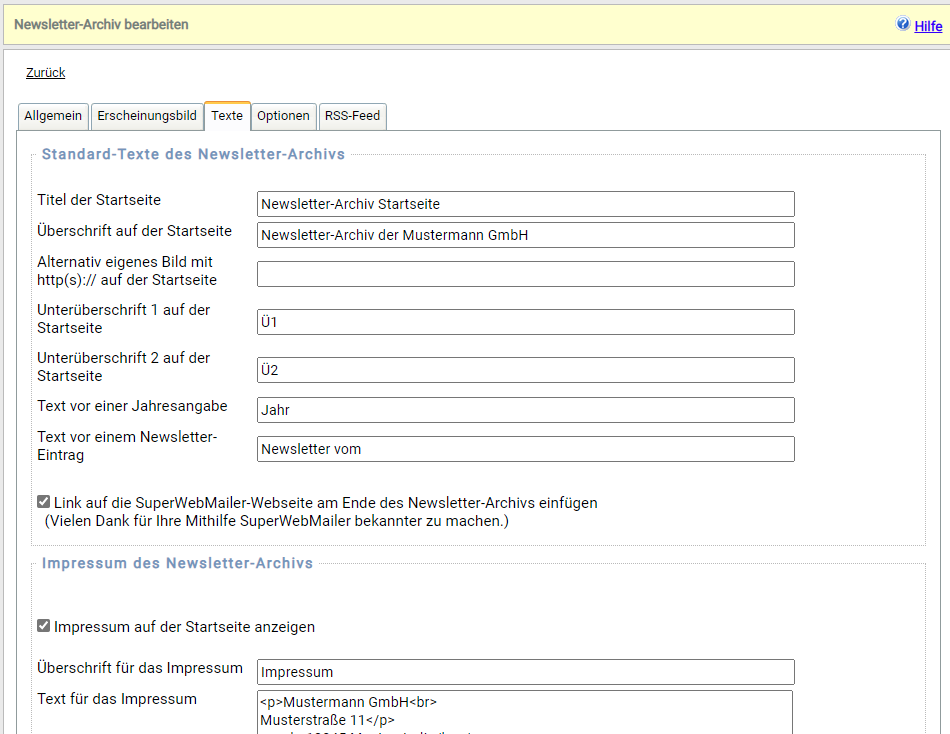Click the Titel der Startseite field
The width and height of the screenshot is (950, 734).
point(525,204)
